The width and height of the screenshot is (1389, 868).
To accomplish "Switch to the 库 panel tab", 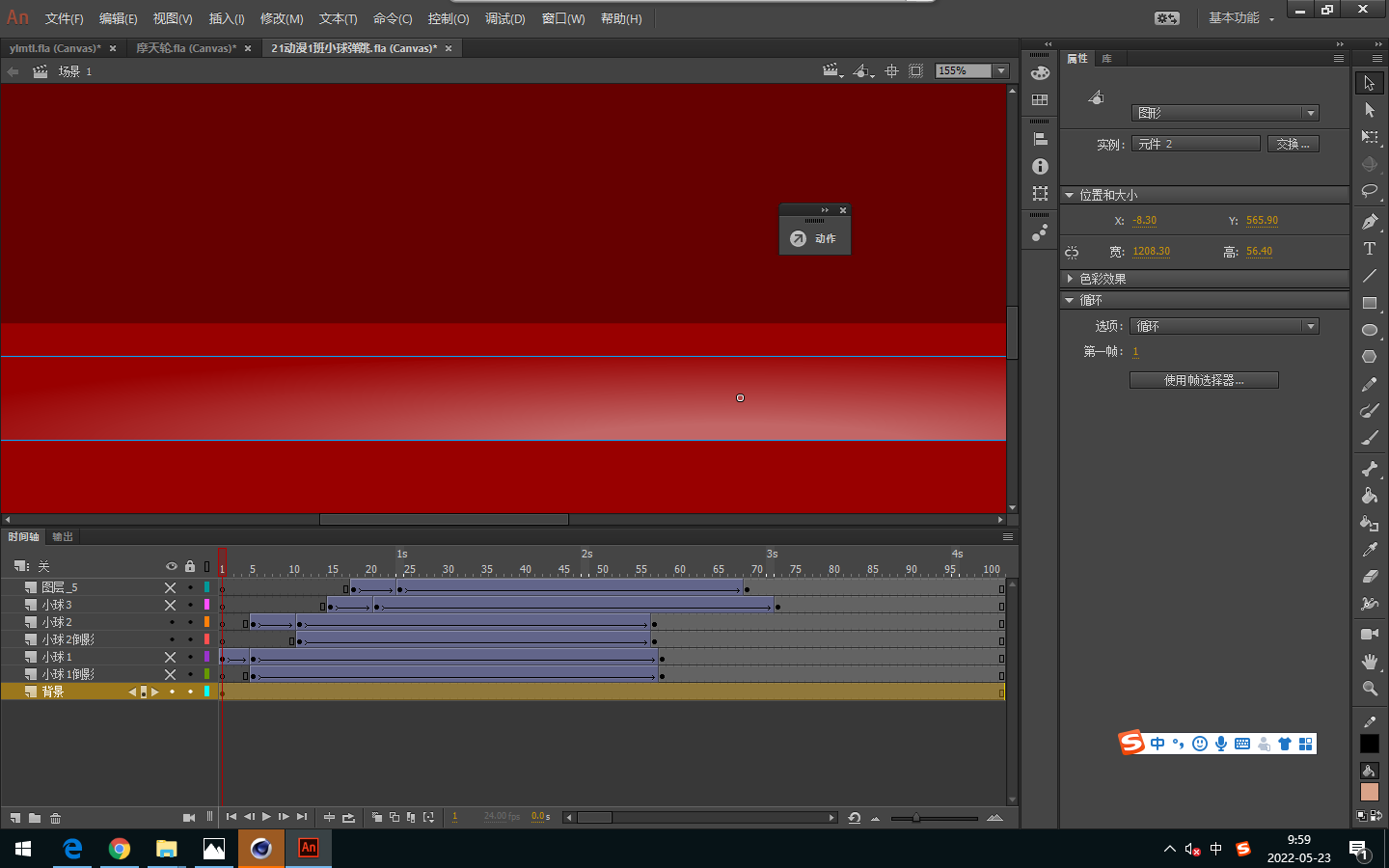I will pos(1107,59).
